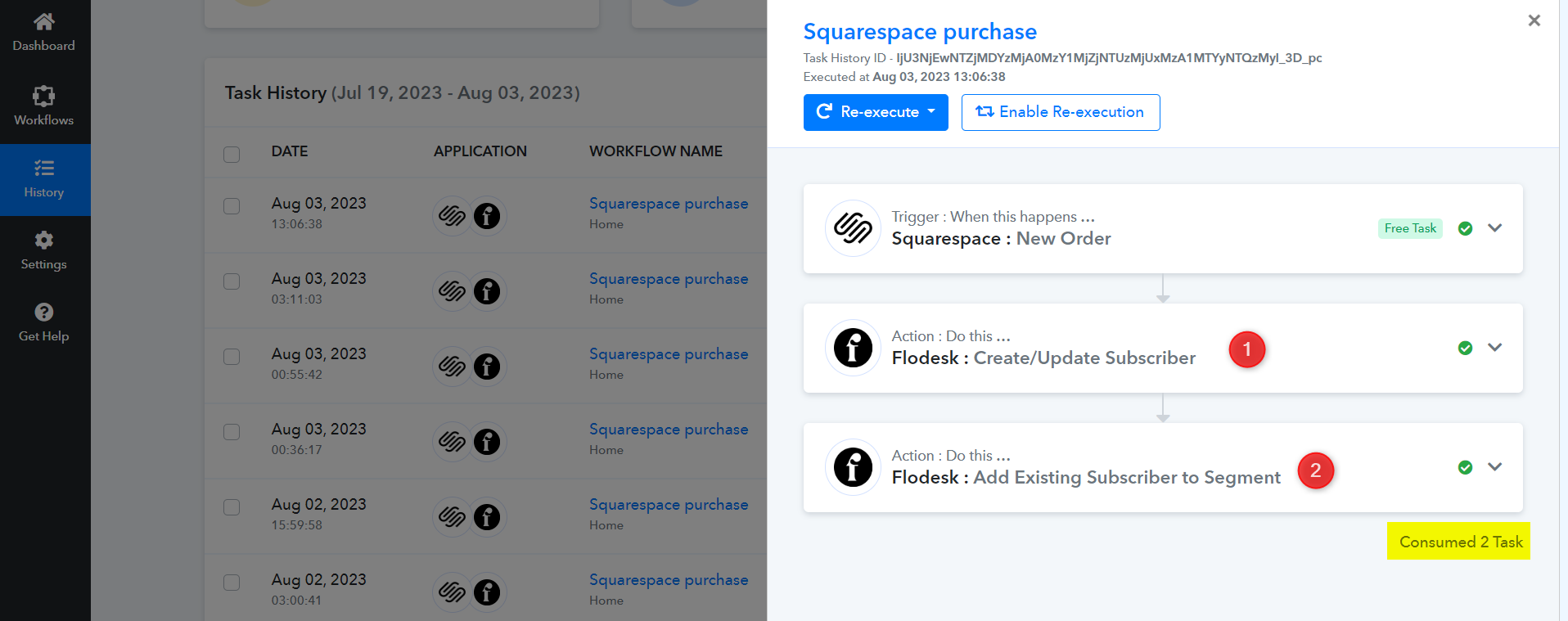Click Squarespace icon in the 00:55:42 row
This screenshot has width=1568, height=621.
click(x=452, y=367)
